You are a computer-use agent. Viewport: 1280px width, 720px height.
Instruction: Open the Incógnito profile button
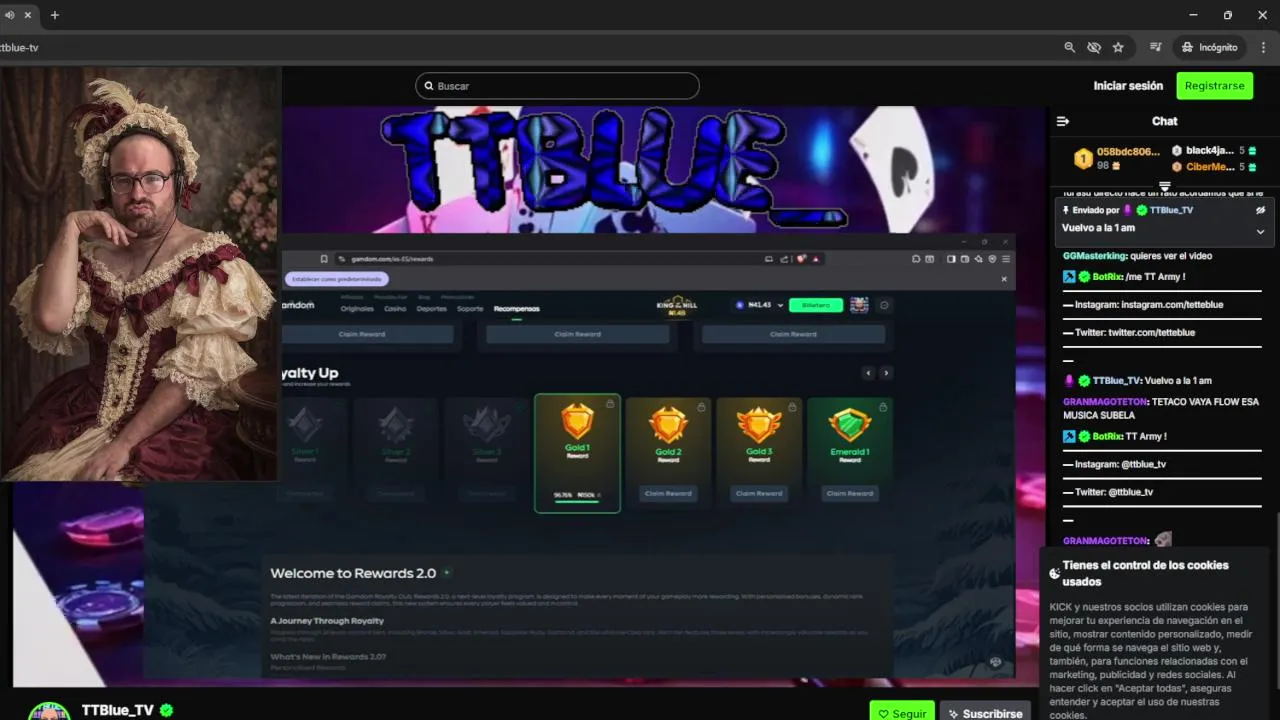tap(1209, 47)
